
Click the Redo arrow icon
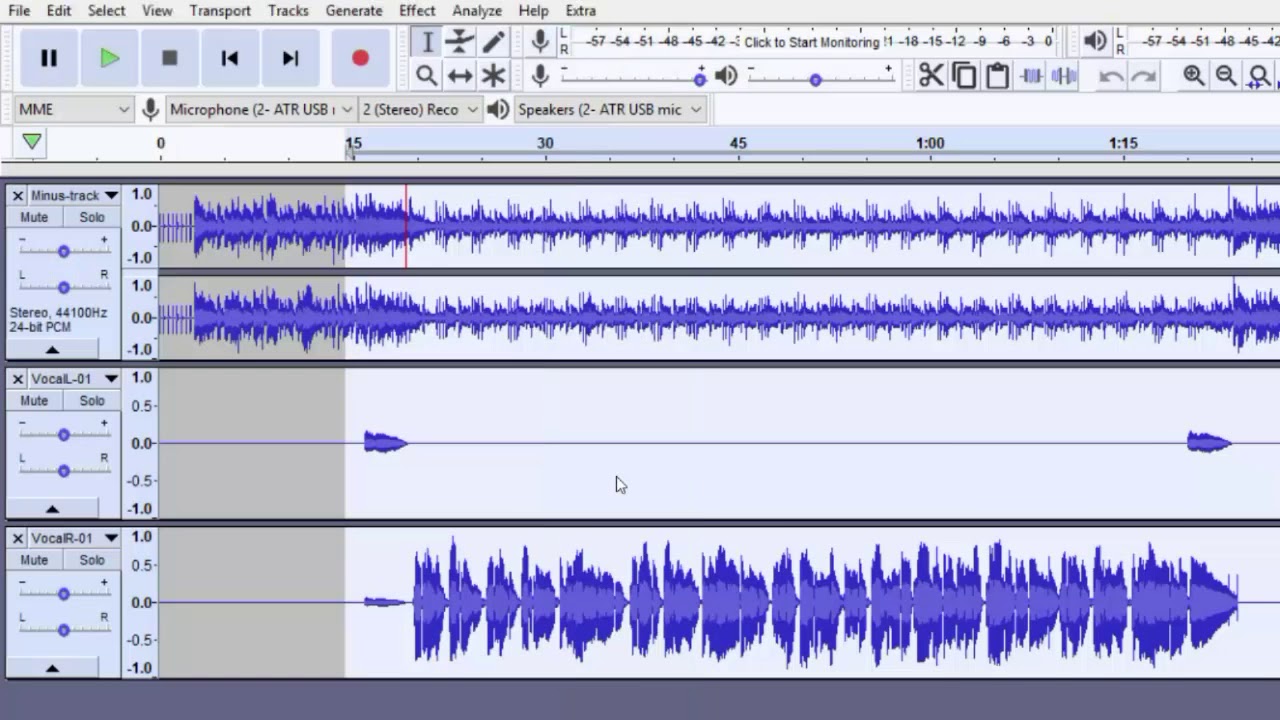coord(1143,76)
